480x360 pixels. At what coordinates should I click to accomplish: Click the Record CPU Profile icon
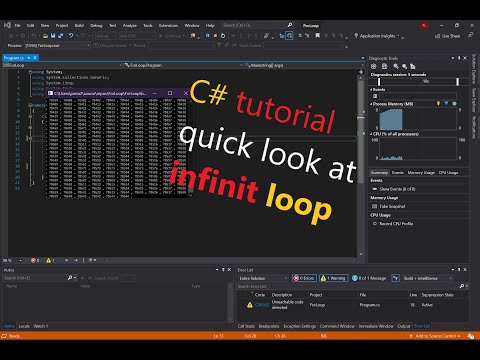tap(374, 224)
